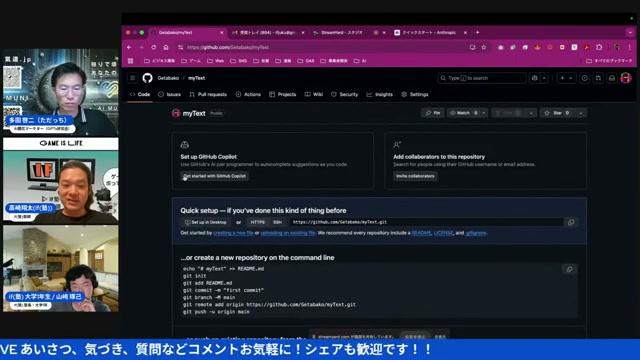Screen dimensions: 640x360
Task: Open the Wiki tab
Action: click(314, 94)
